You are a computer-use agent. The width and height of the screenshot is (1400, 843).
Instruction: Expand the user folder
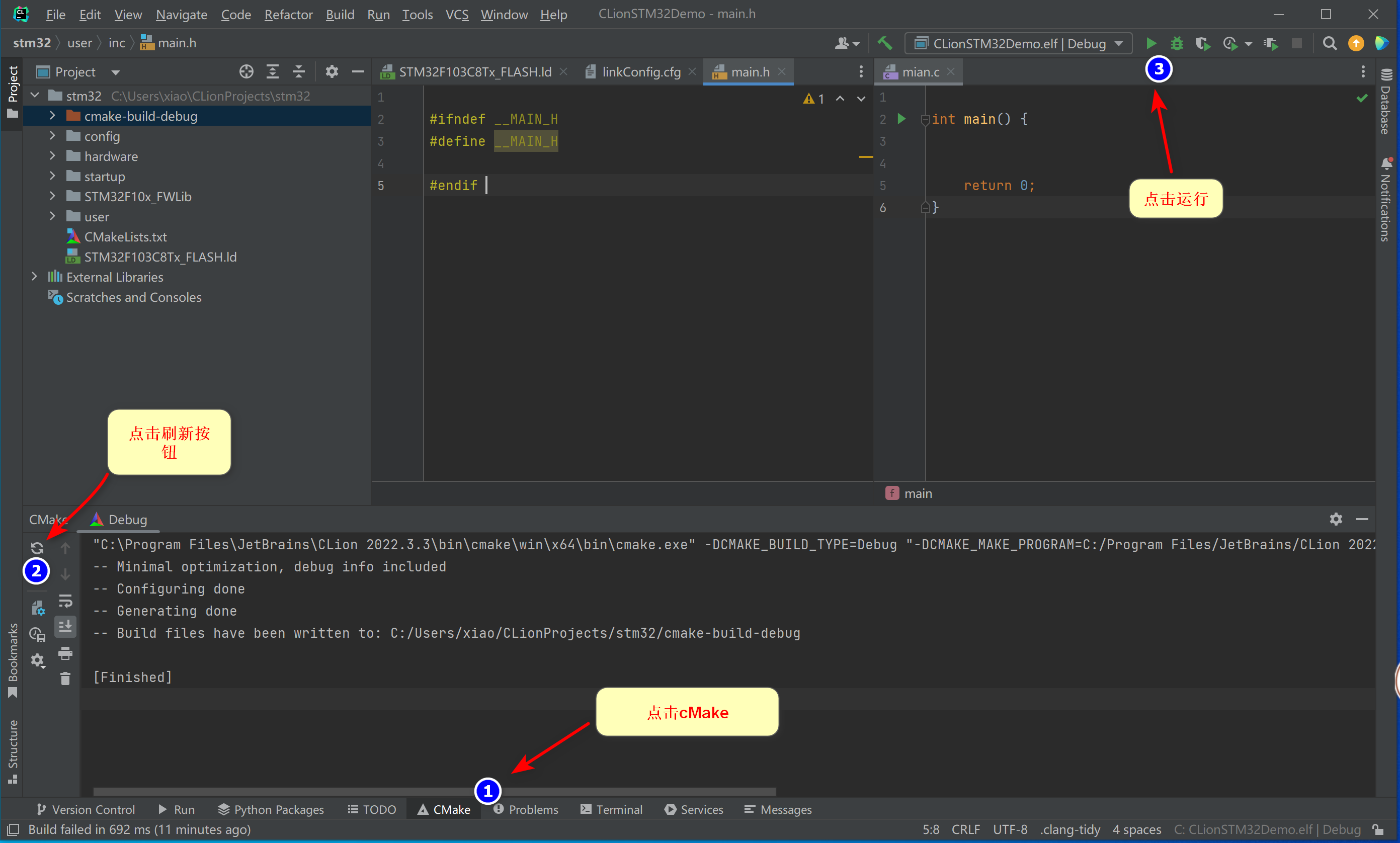(52, 216)
